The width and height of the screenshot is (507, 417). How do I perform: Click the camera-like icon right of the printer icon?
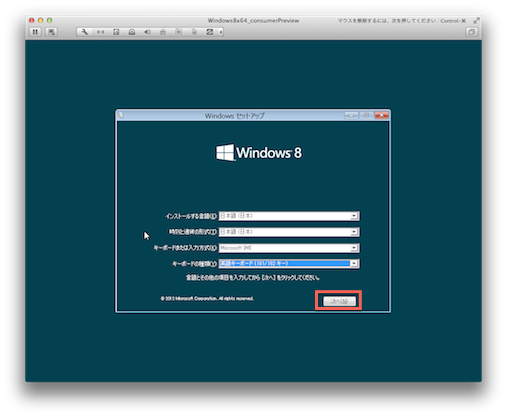tap(179, 32)
